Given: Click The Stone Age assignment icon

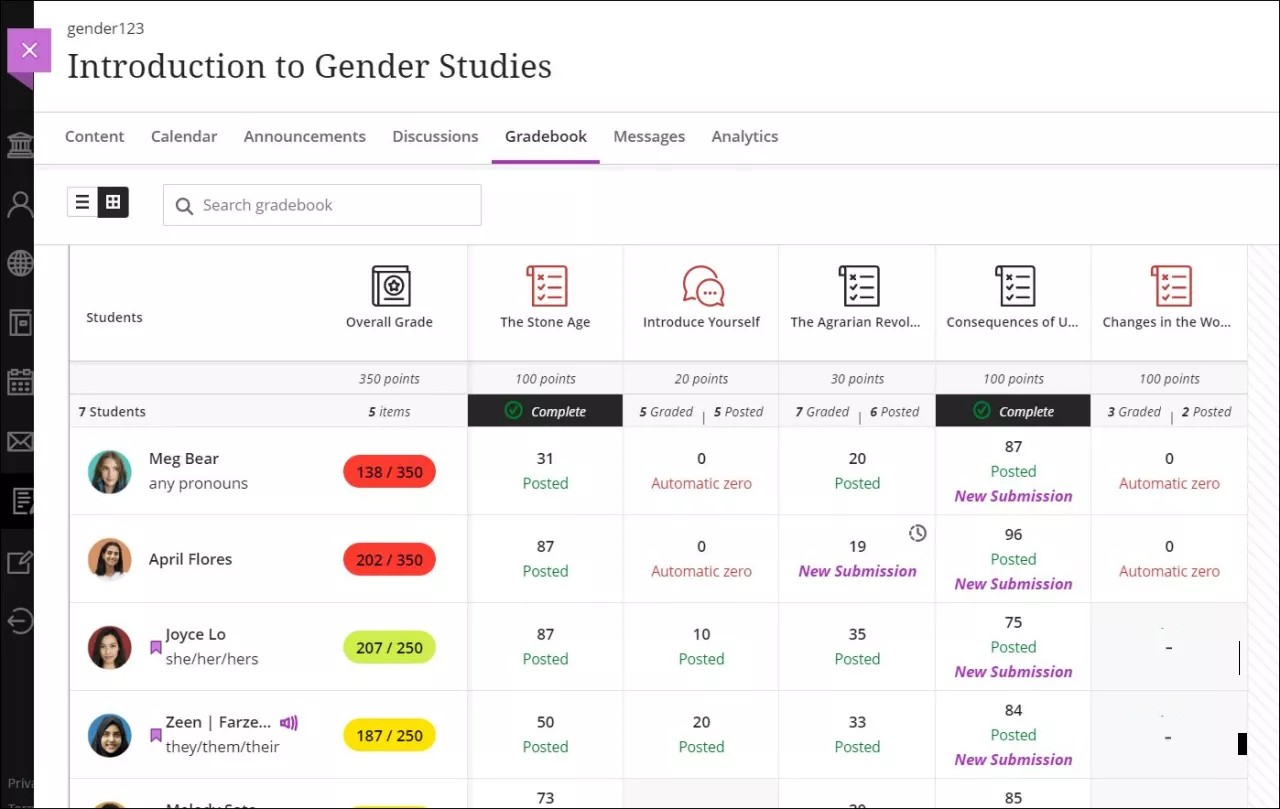Looking at the screenshot, I should coord(545,285).
